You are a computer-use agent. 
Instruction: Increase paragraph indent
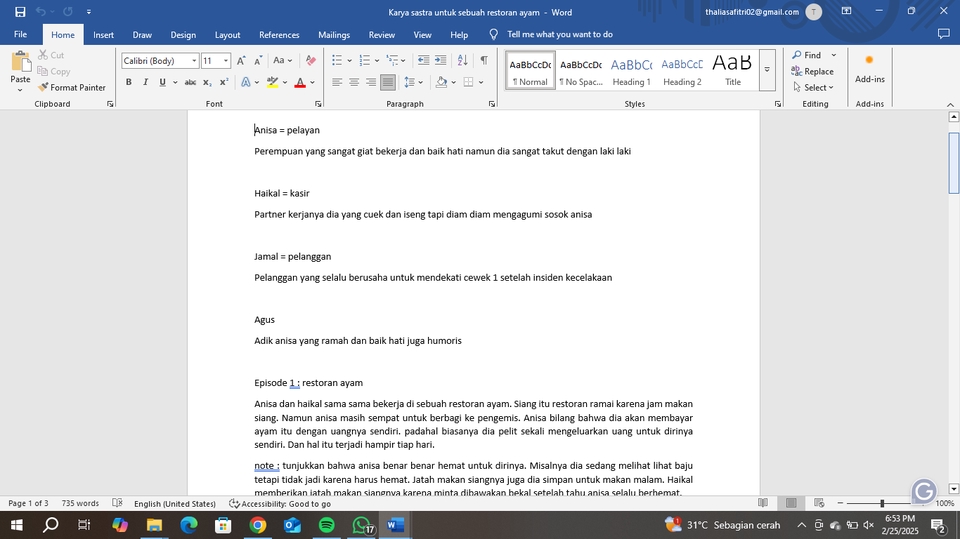click(440, 61)
